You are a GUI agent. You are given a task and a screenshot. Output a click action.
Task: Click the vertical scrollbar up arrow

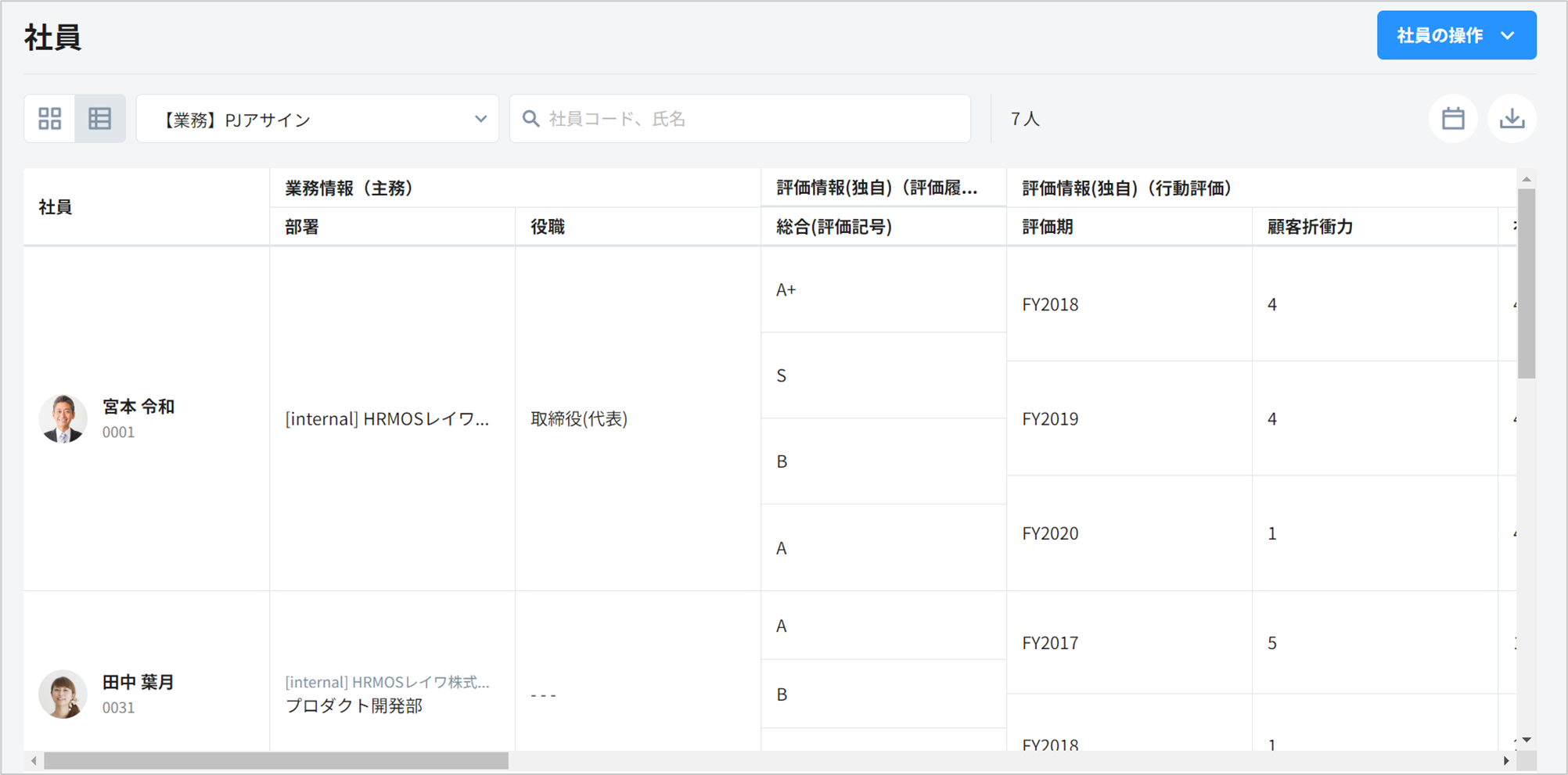(1527, 179)
